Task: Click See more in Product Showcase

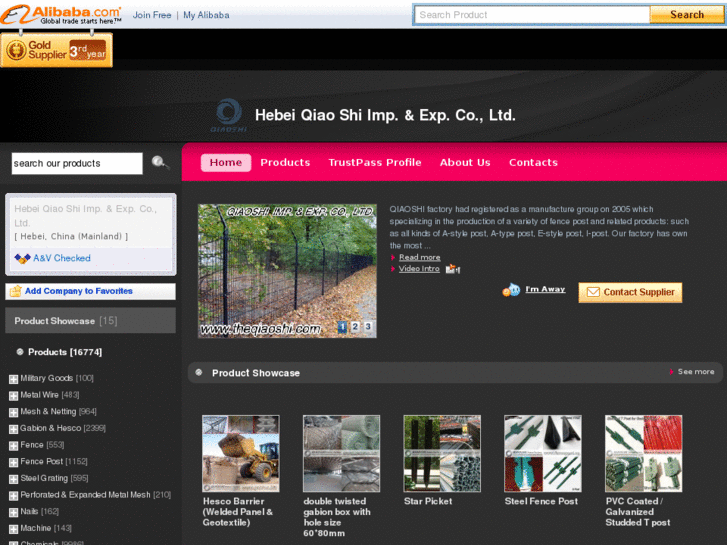Action: click(695, 372)
